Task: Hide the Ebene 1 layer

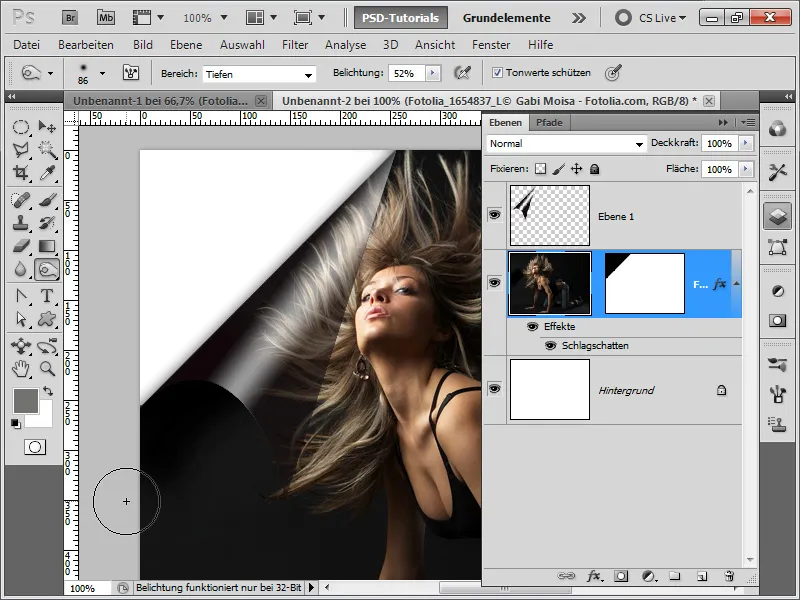Action: [494, 215]
